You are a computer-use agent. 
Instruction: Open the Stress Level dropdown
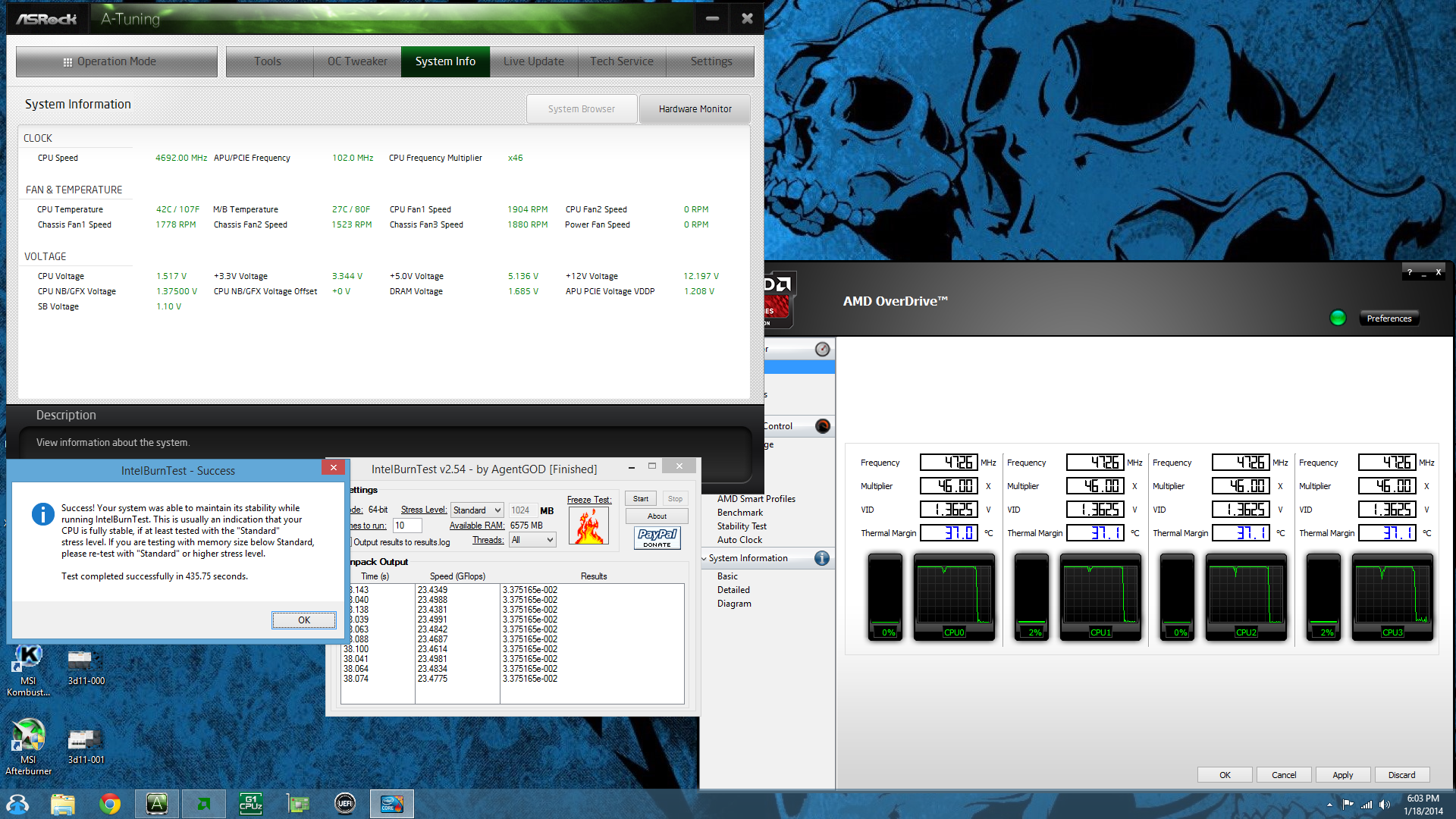477,510
